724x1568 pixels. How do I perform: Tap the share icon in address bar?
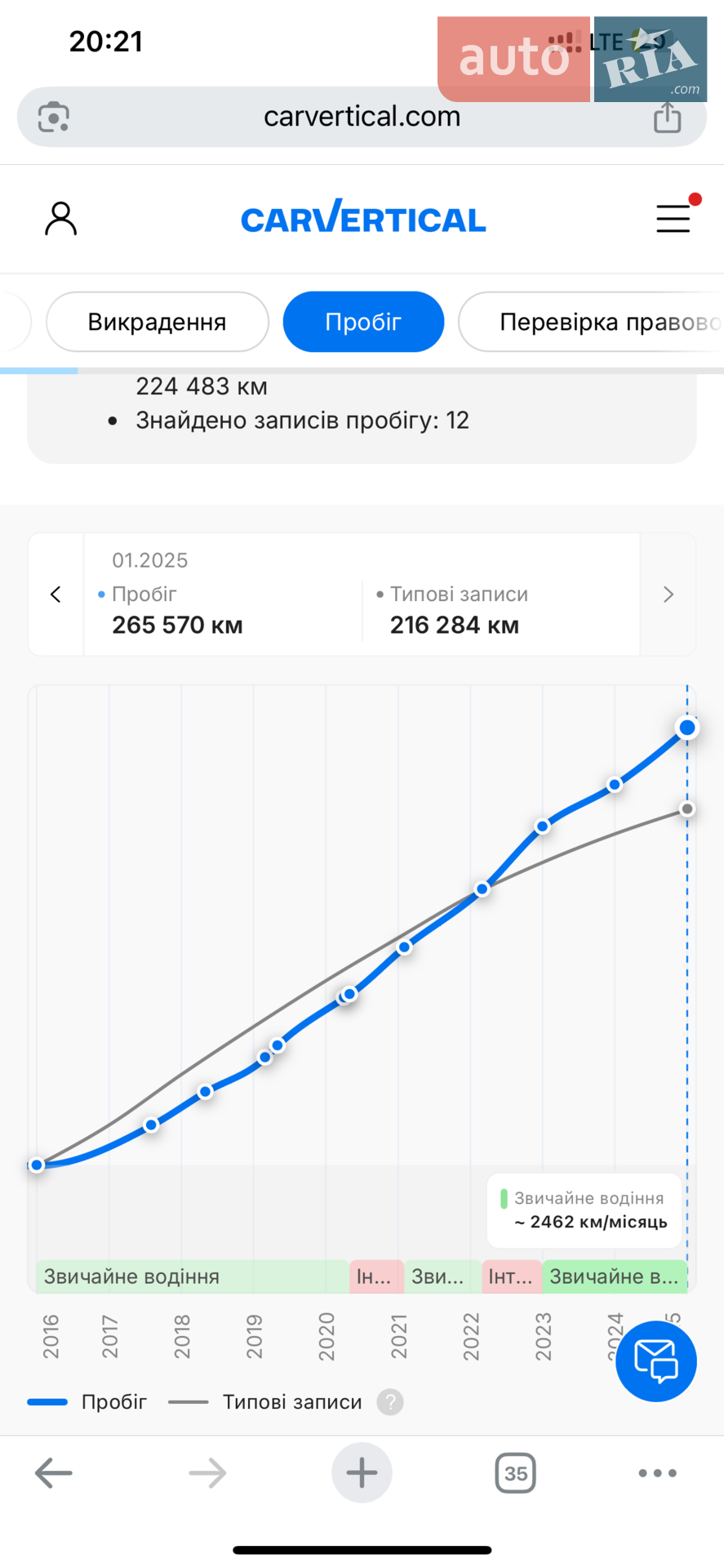tap(668, 117)
